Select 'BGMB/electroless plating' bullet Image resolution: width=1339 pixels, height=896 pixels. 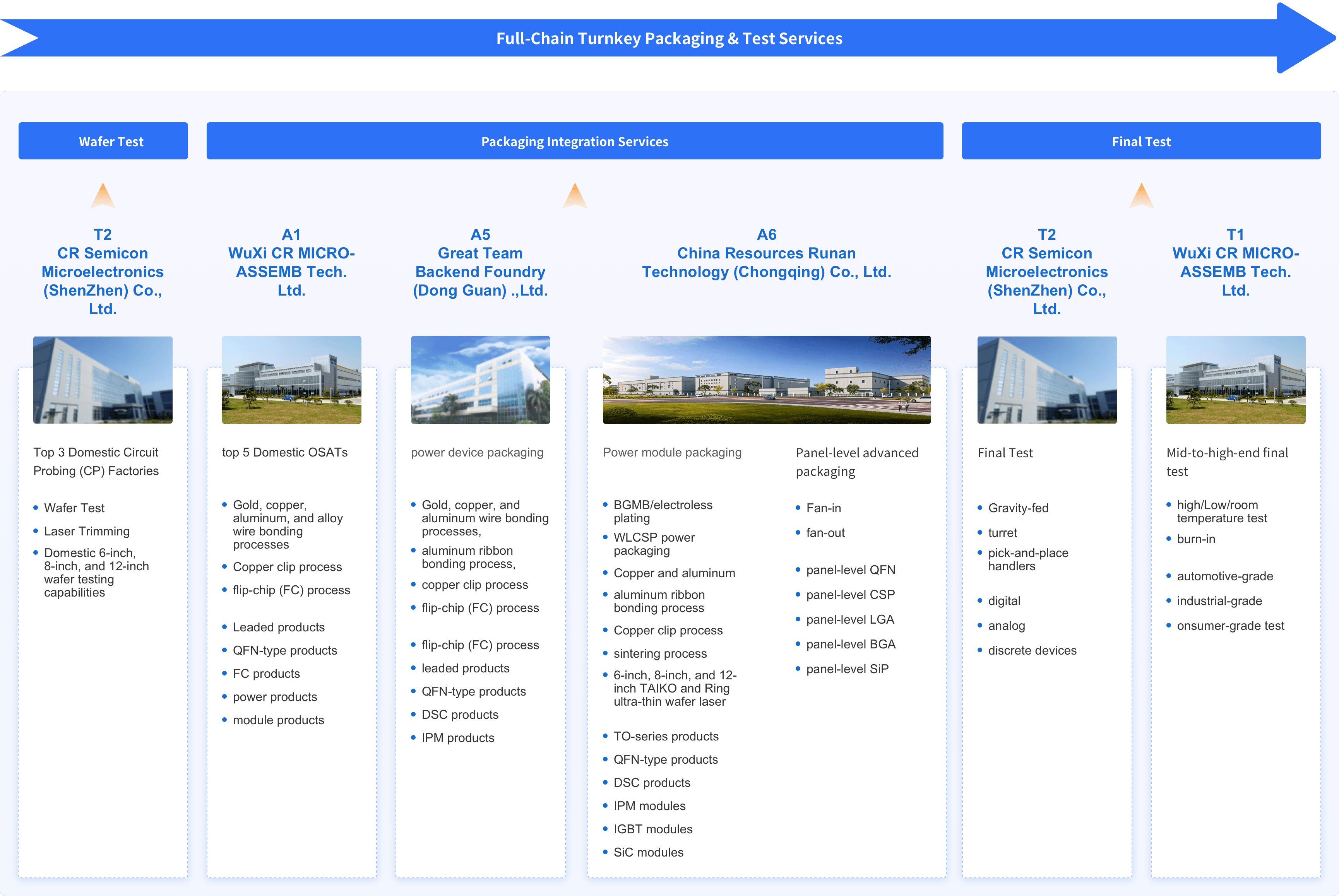(663, 511)
